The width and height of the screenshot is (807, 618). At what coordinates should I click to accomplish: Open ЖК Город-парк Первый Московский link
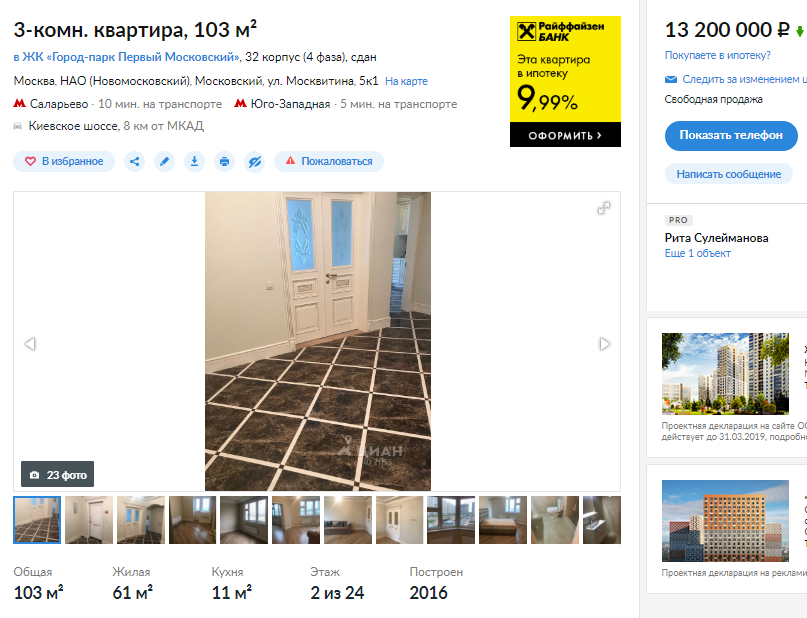click(127, 57)
